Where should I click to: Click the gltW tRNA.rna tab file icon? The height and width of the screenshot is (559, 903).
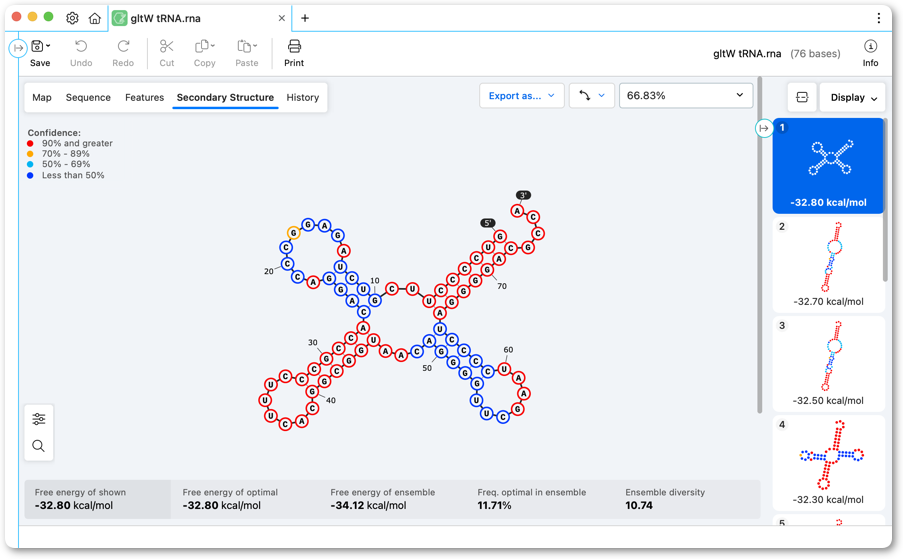click(119, 18)
